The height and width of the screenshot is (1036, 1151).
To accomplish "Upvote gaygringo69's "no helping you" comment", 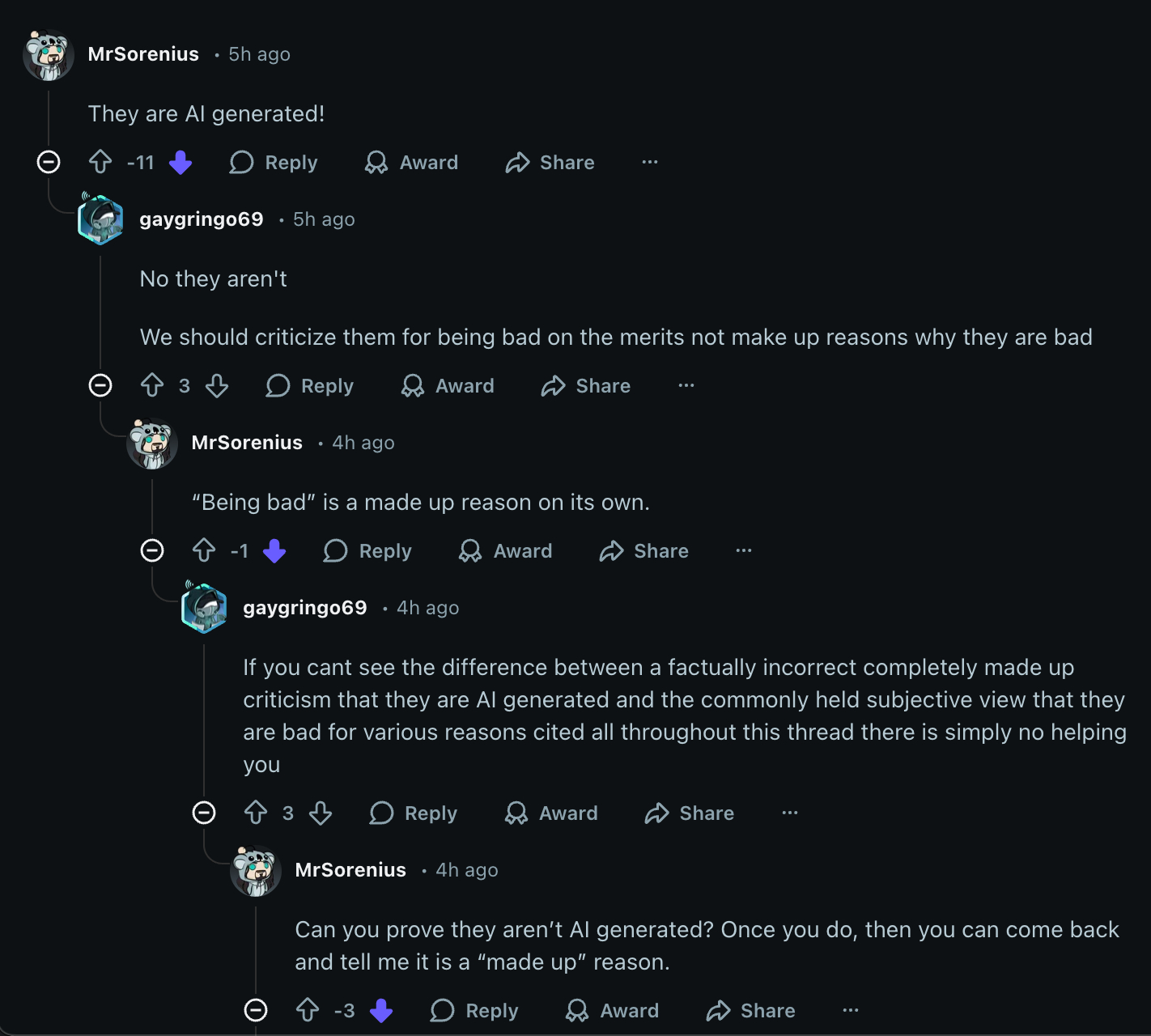I will tap(256, 813).
